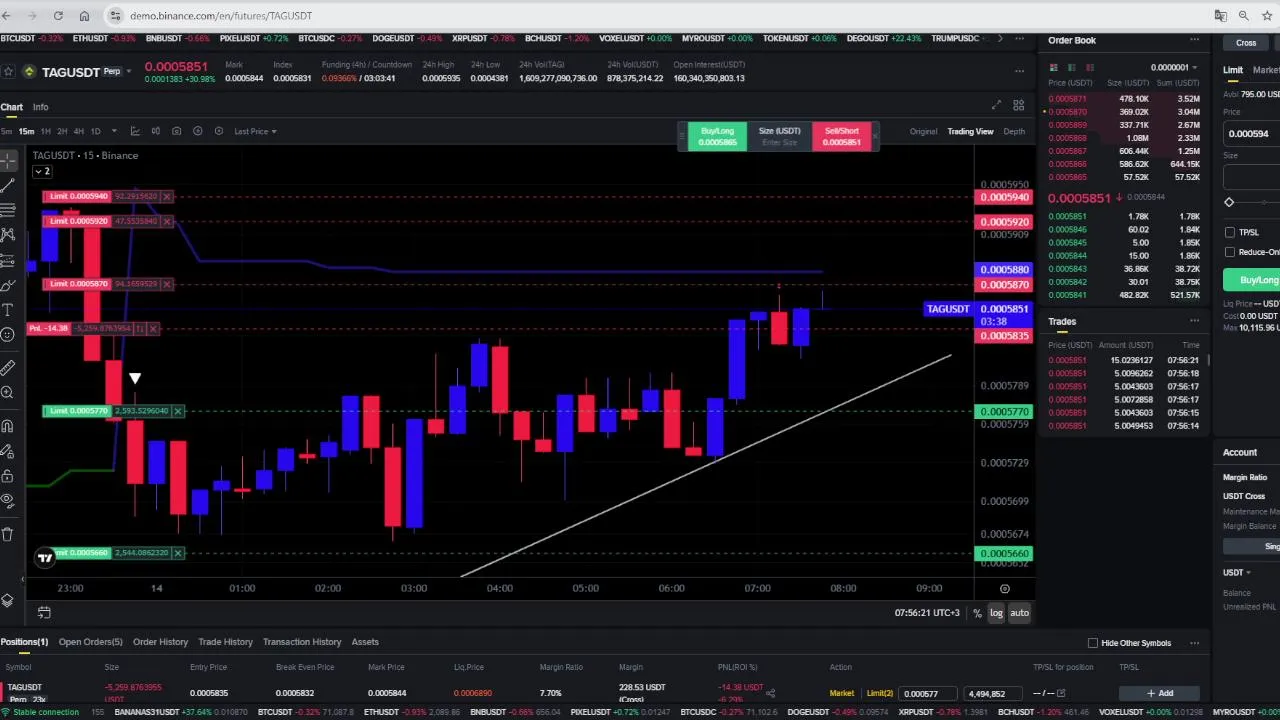Select the pattern drawing tool

(8, 235)
